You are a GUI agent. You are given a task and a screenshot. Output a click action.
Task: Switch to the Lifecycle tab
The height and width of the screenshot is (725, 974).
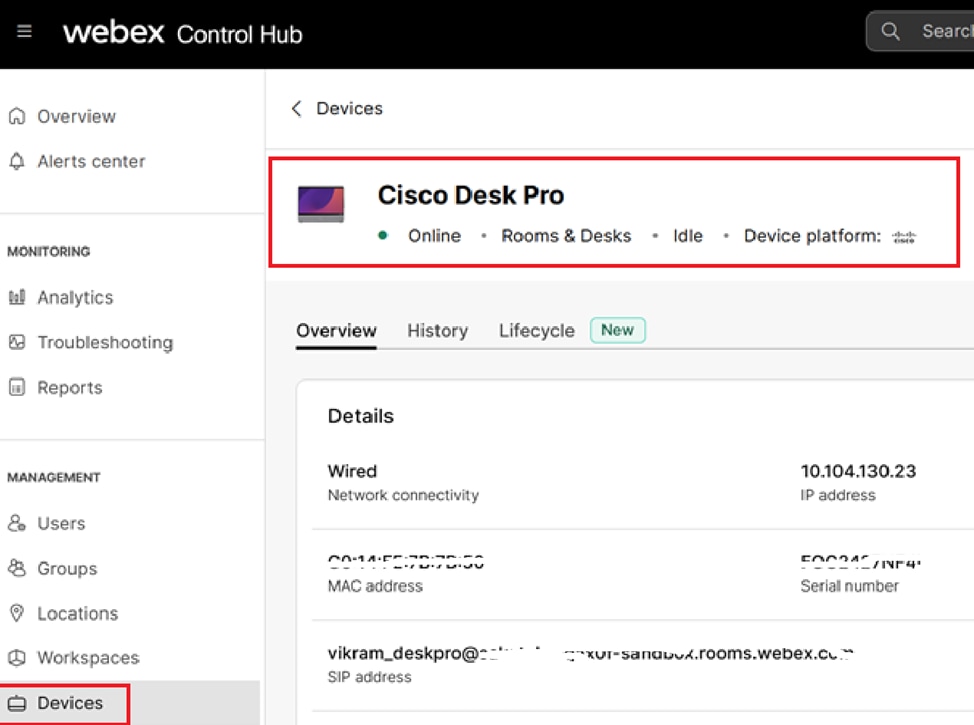click(x=537, y=331)
